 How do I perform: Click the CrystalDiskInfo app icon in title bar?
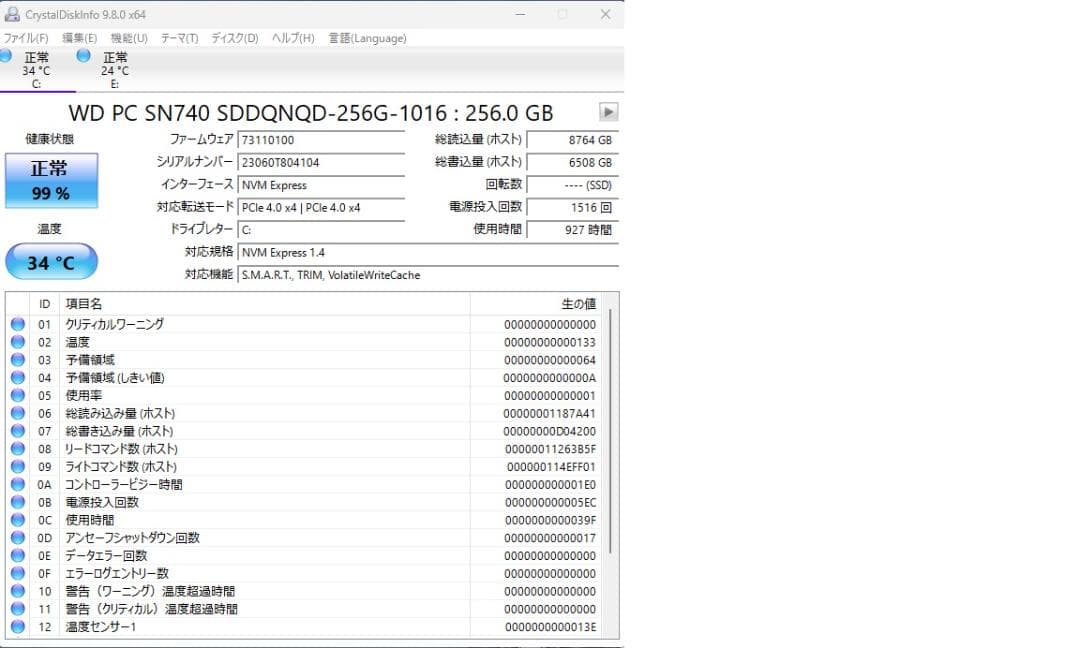click(x=12, y=14)
